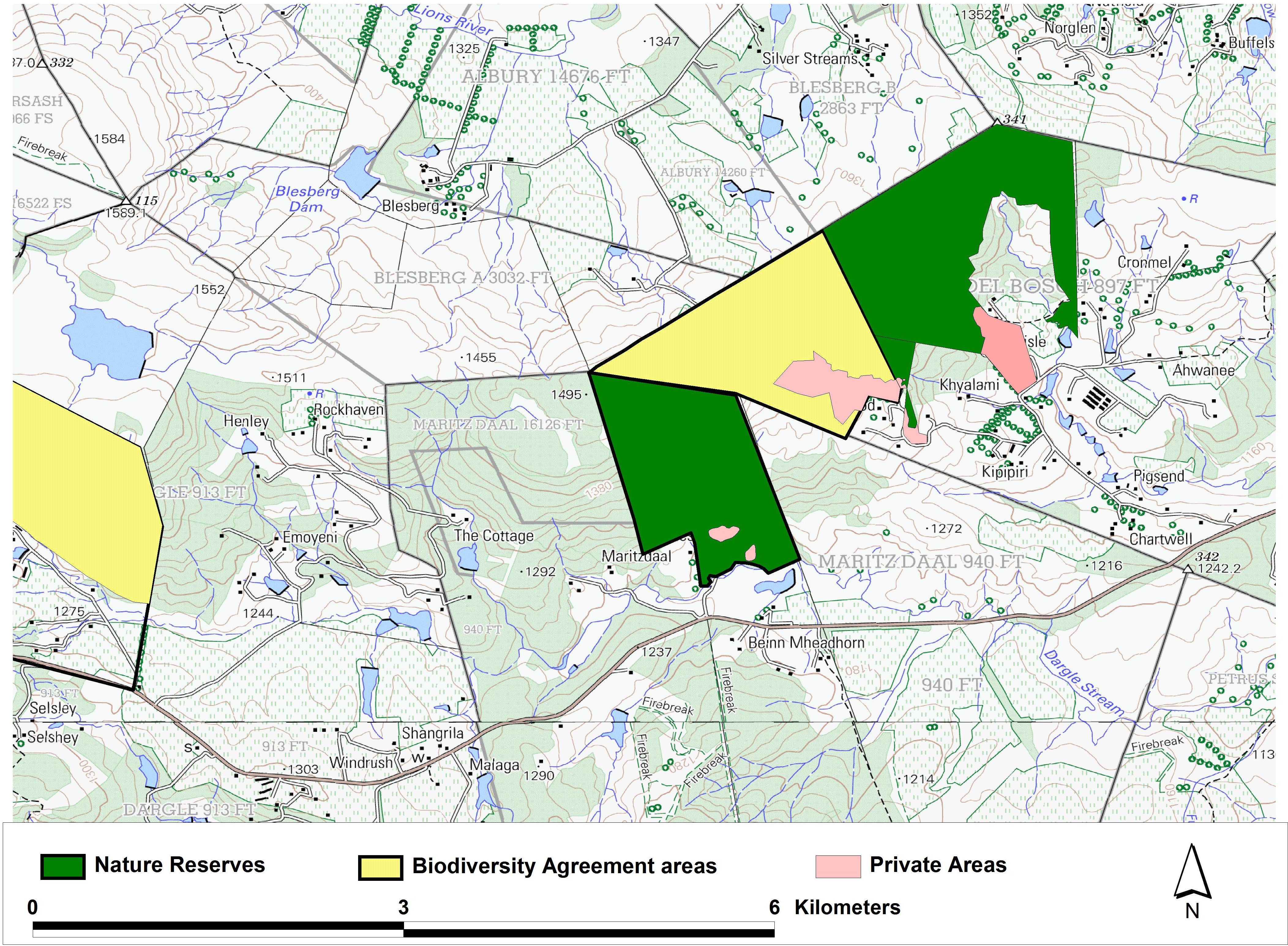Click the pink Private Areas legend swatch
The height and width of the screenshot is (946, 1288).
[838, 866]
